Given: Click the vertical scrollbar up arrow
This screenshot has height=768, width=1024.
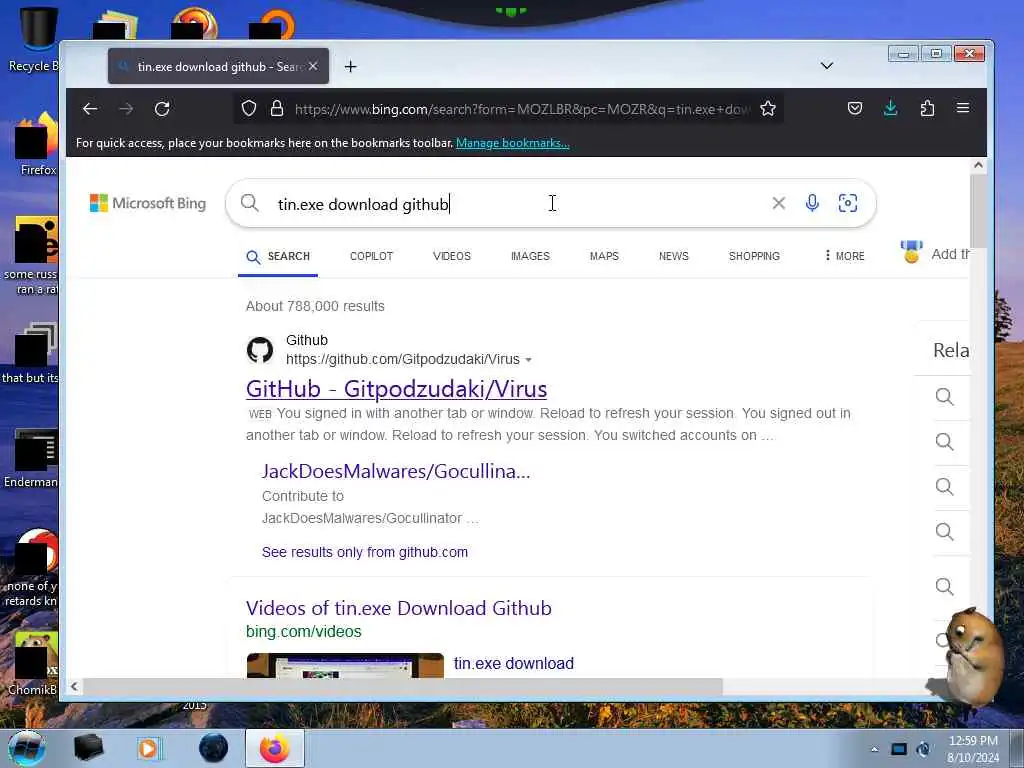Looking at the screenshot, I should 978,165.
